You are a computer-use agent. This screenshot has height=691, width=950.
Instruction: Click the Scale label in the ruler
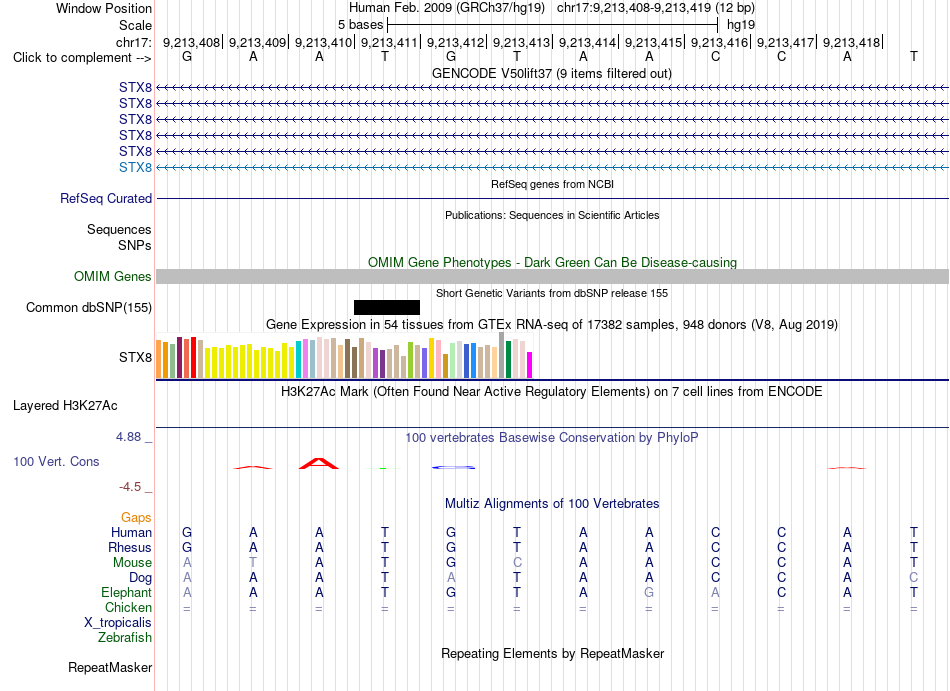135,25
